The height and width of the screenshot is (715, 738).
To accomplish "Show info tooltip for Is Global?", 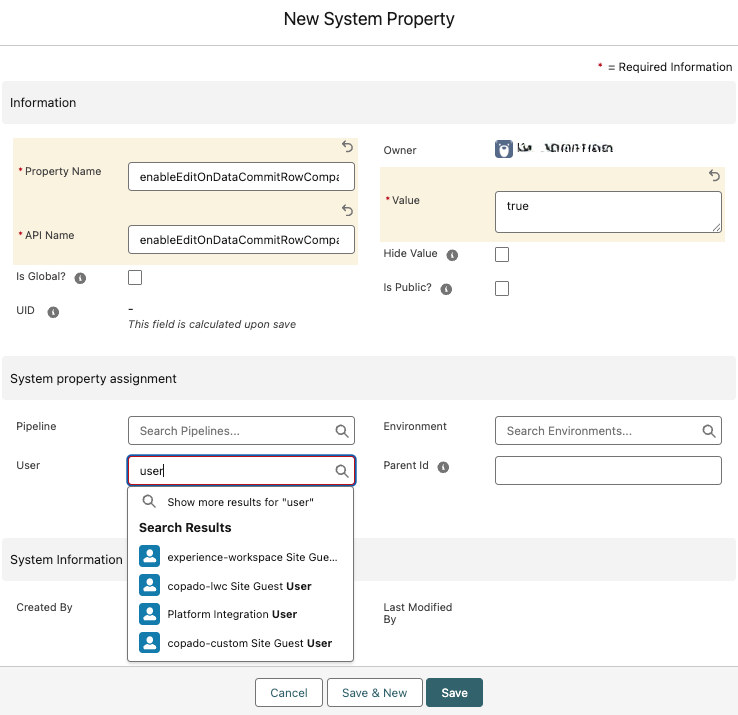I will (80, 278).
